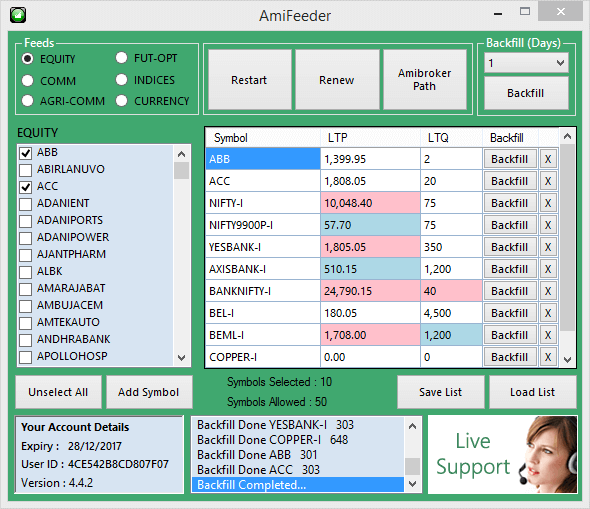Remove BEML-I row with its X button
Image resolution: width=590 pixels, height=509 pixels.
(548, 335)
